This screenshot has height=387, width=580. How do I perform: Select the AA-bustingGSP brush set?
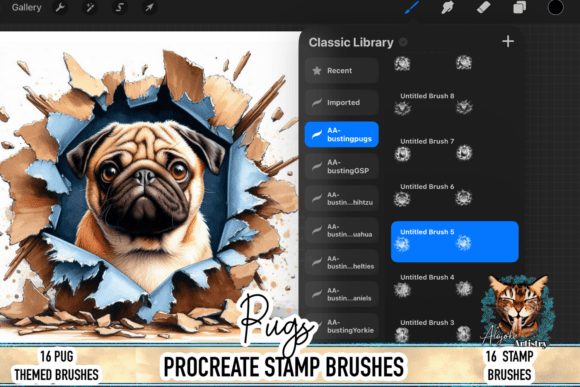(341, 166)
